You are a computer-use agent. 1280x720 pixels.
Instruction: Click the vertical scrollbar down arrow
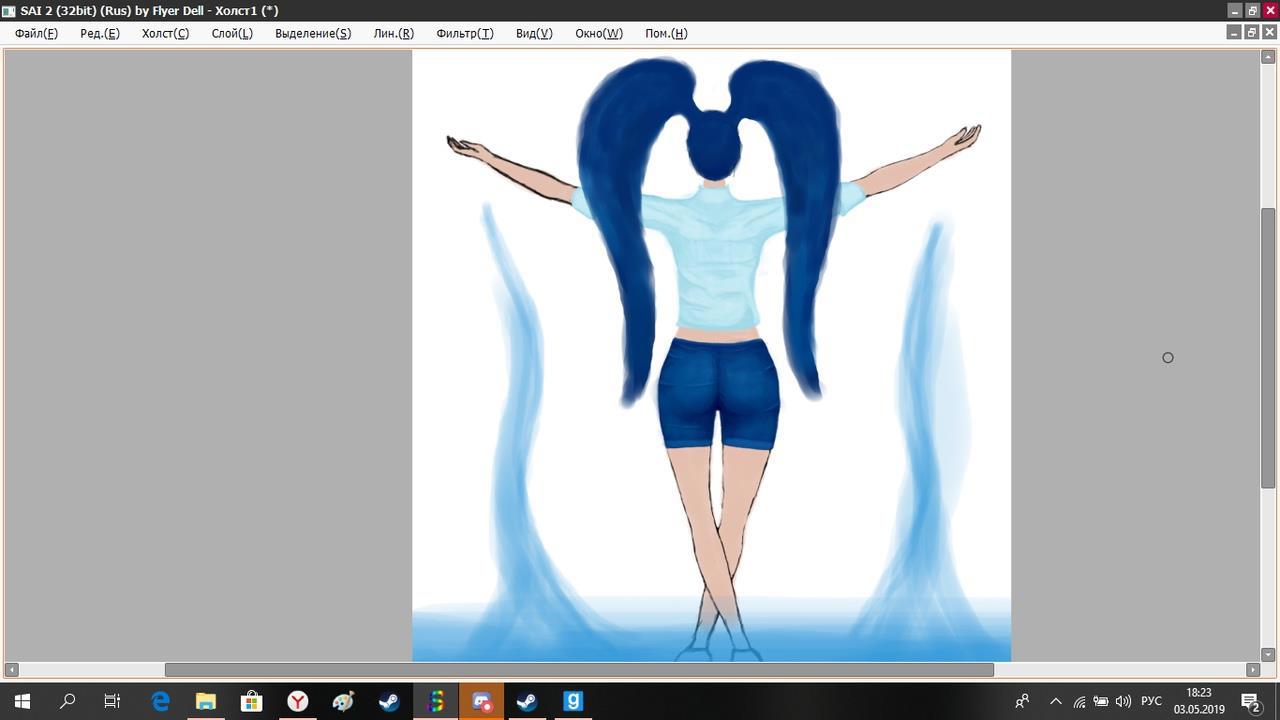(1268, 655)
